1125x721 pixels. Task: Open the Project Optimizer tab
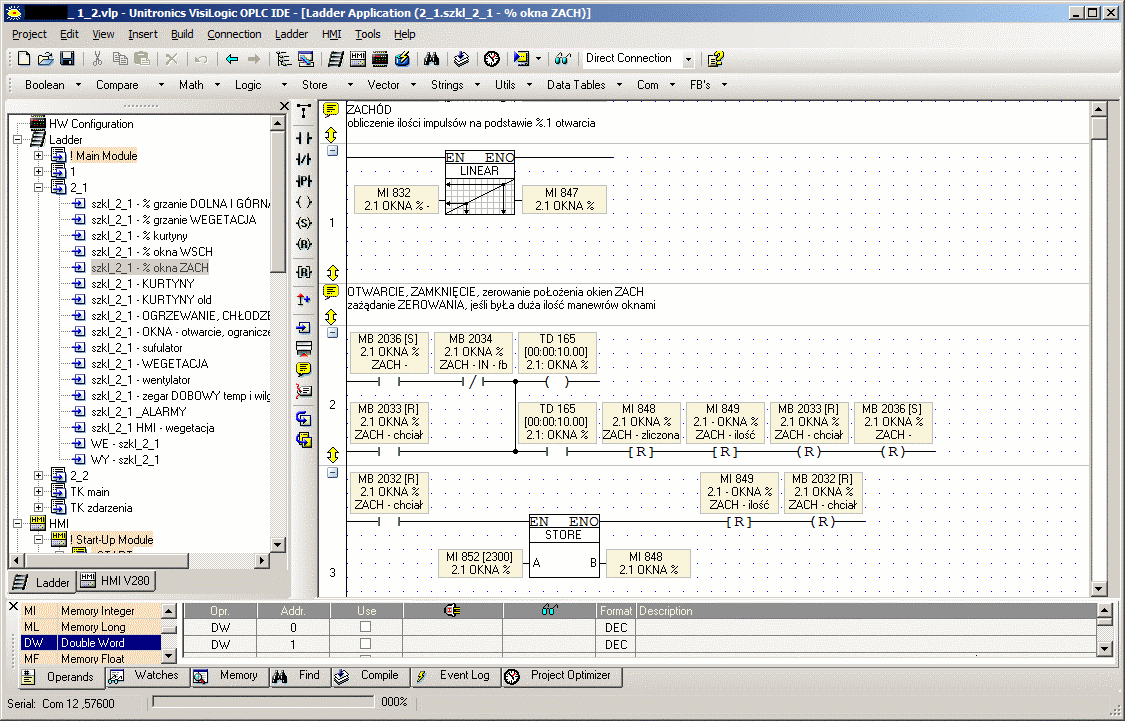click(560, 676)
